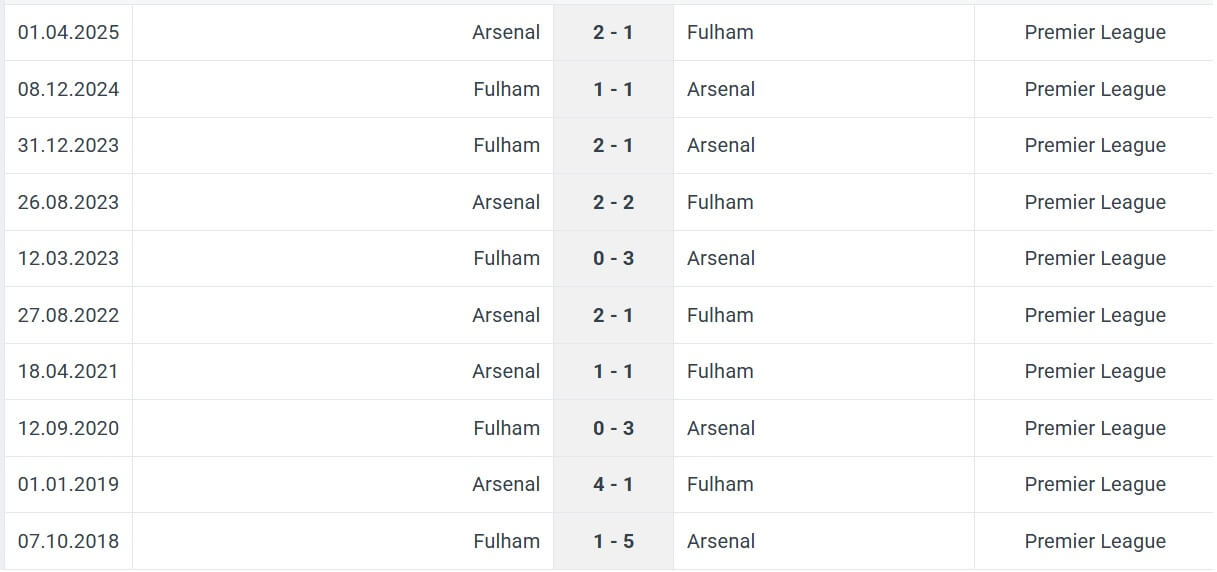The height and width of the screenshot is (572, 1217).
Task: Click the 1 - 5 score dated 07.10.2018
Action: [x=613, y=541]
